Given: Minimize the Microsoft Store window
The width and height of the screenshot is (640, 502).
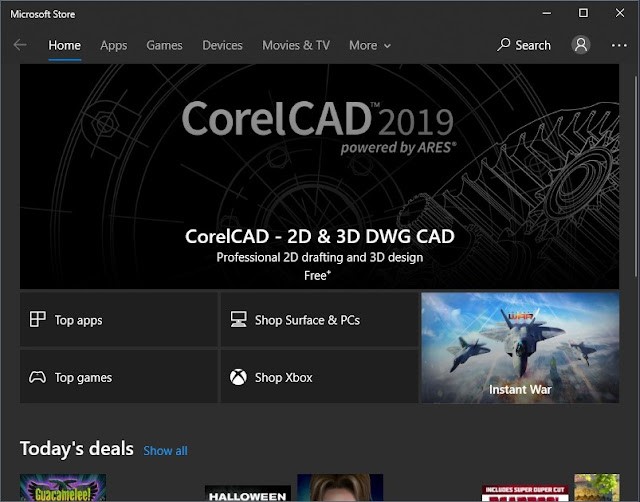Looking at the screenshot, I should [x=547, y=13].
